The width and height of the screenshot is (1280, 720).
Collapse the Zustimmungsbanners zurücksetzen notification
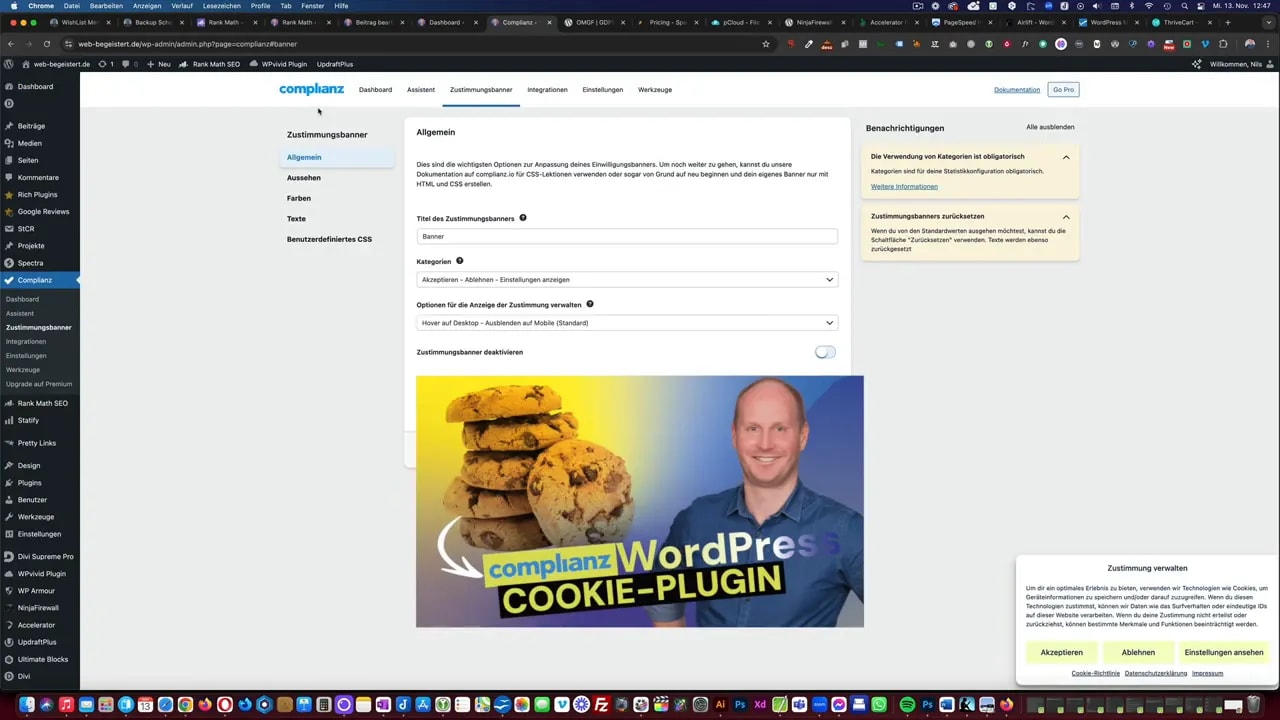(1066, 216)
